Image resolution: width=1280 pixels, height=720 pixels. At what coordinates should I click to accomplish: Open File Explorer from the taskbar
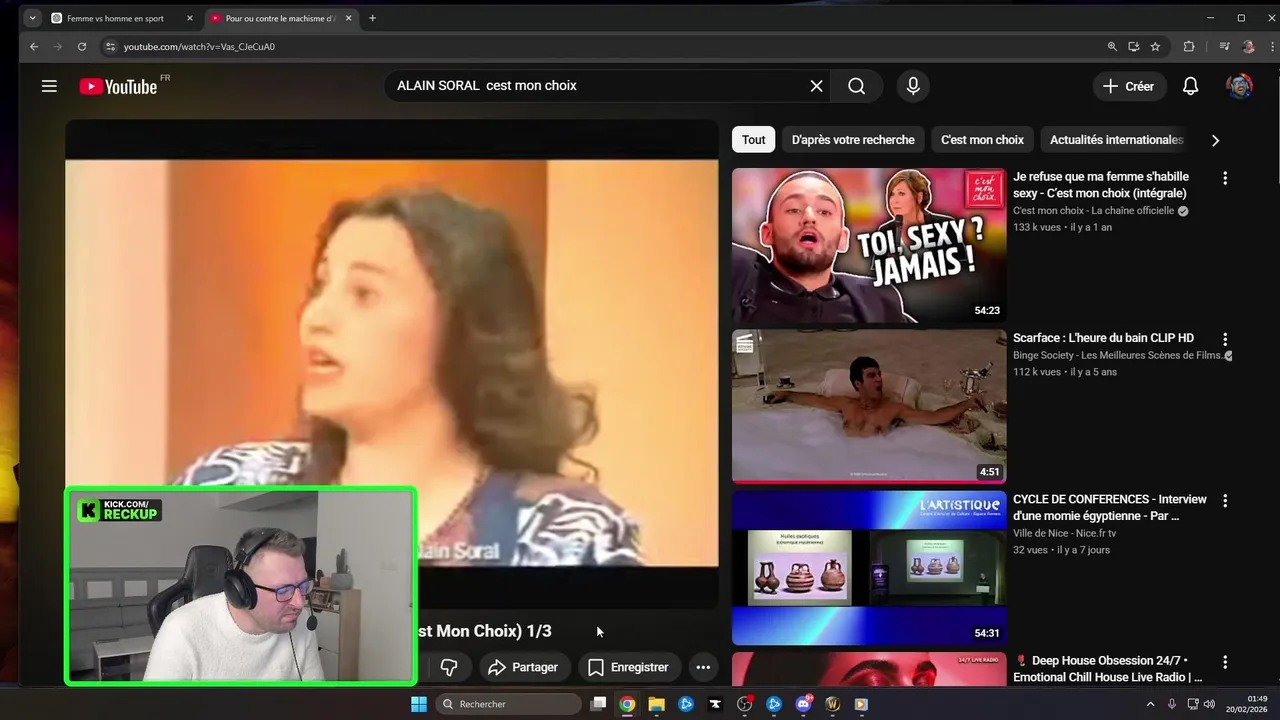[656, 704]
